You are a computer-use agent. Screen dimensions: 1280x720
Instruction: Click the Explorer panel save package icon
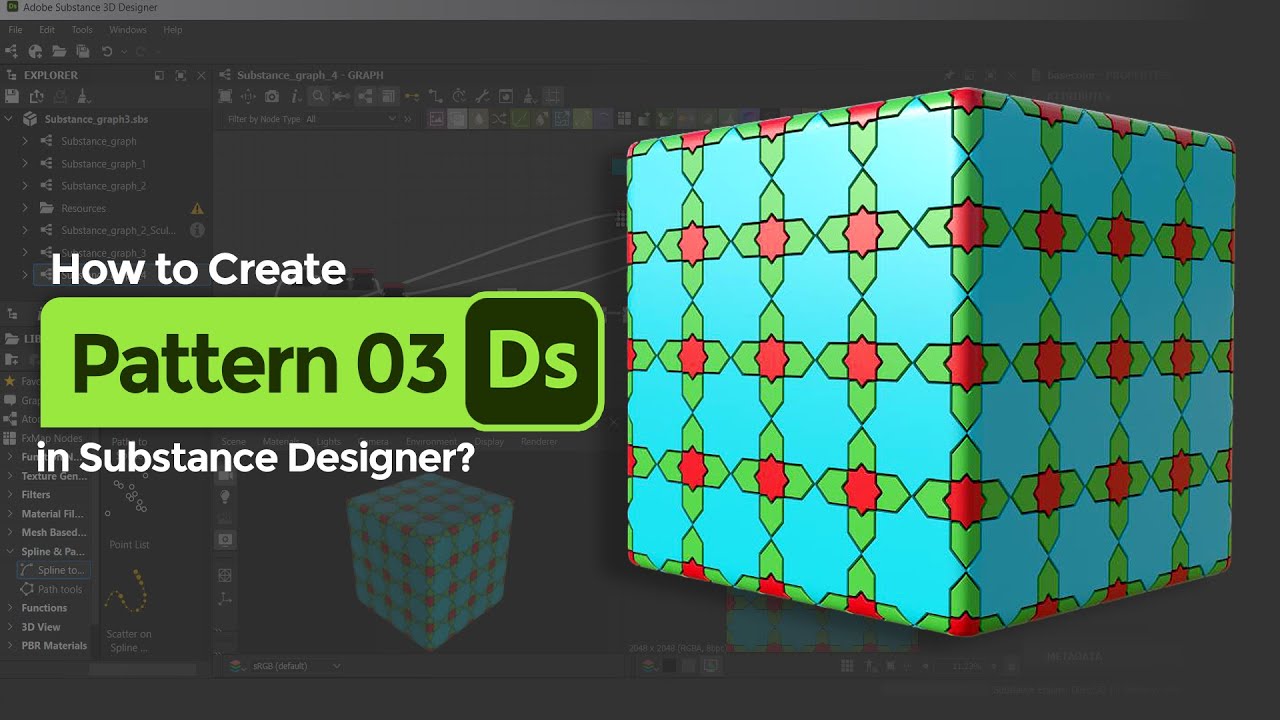tap(12, 96)
